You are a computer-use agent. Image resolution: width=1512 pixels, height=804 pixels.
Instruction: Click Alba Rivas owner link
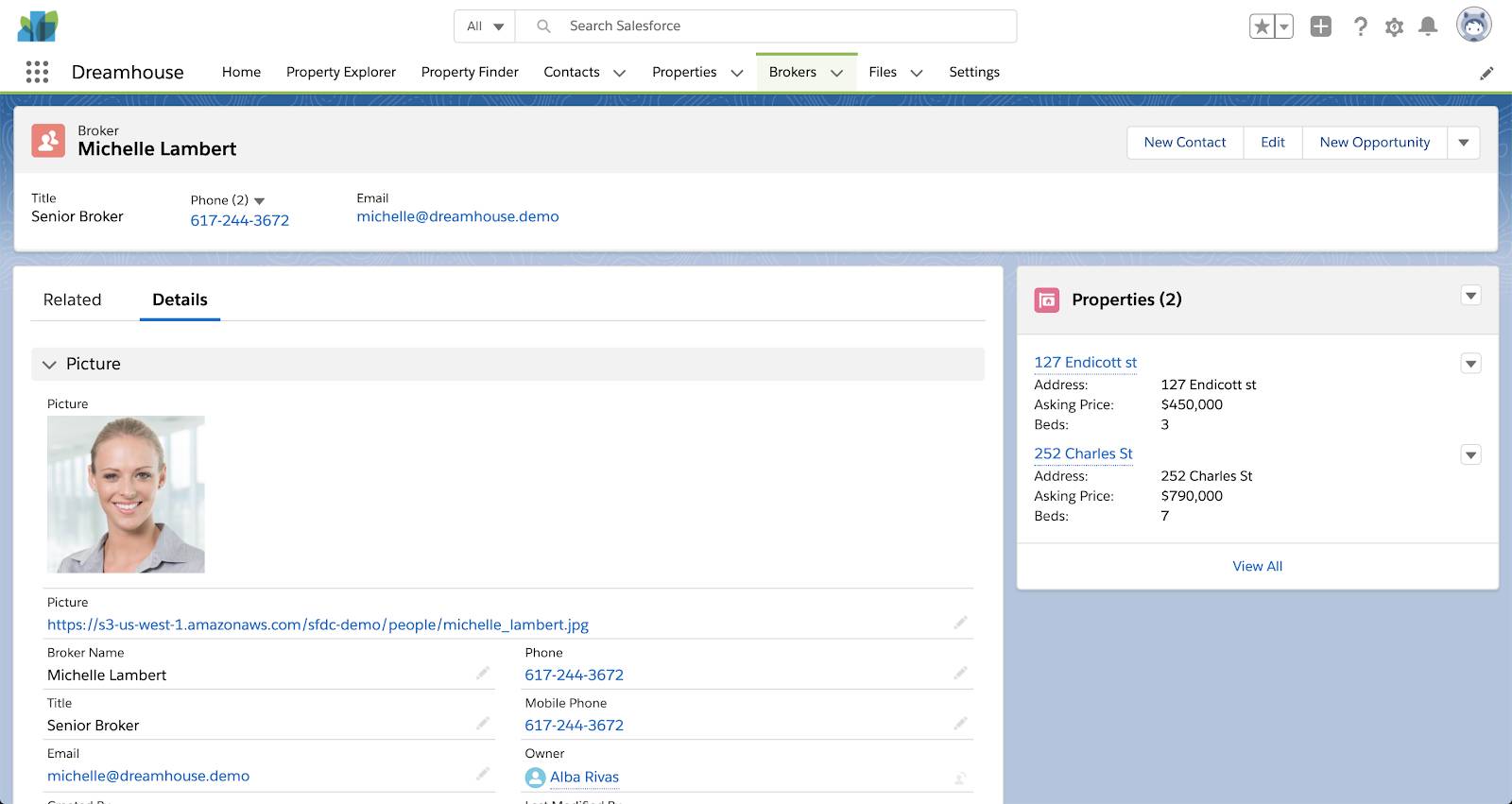point(584,777)
